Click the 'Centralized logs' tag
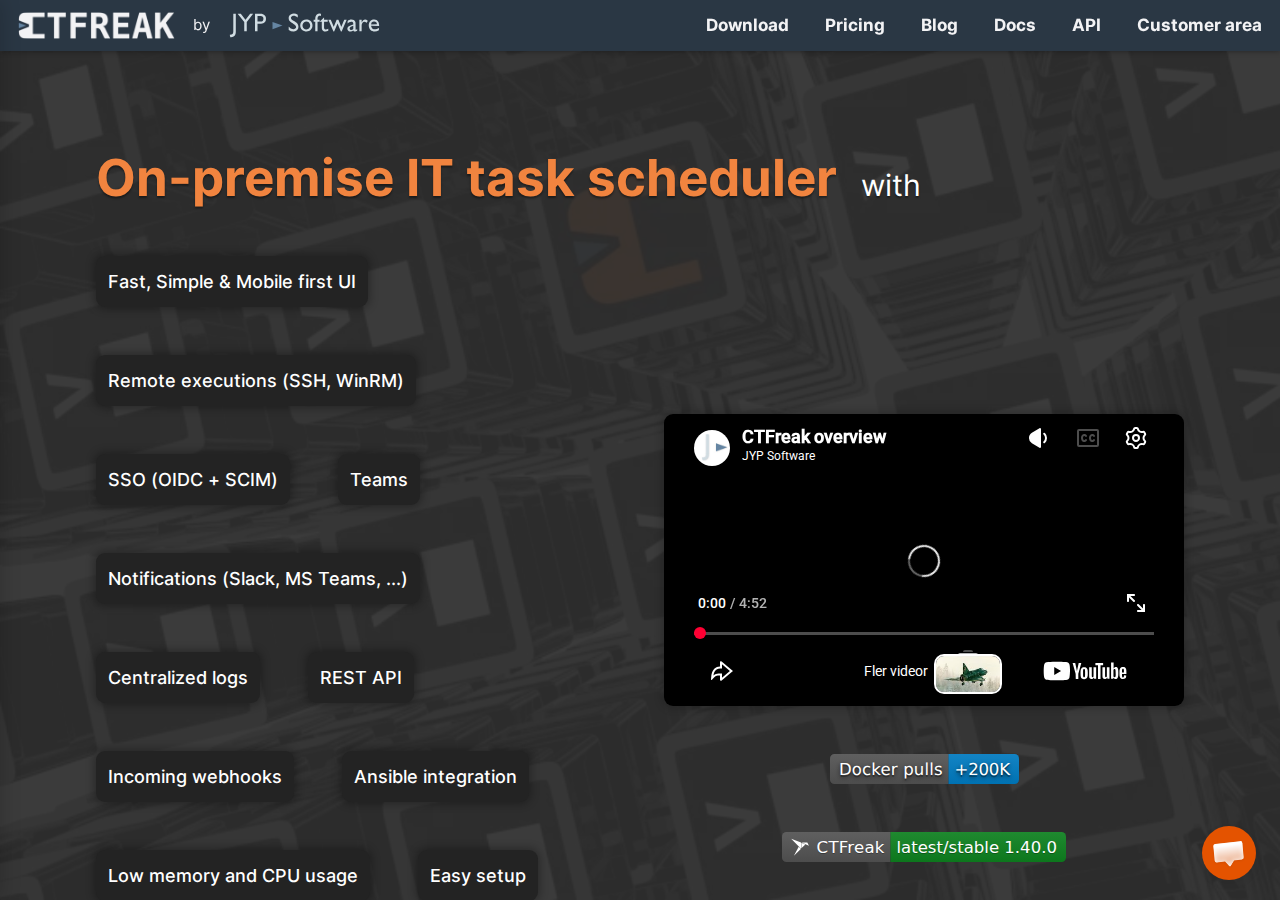Image resolution: width=1280 pixels, height=900 pixels. [x=178, y=678]
